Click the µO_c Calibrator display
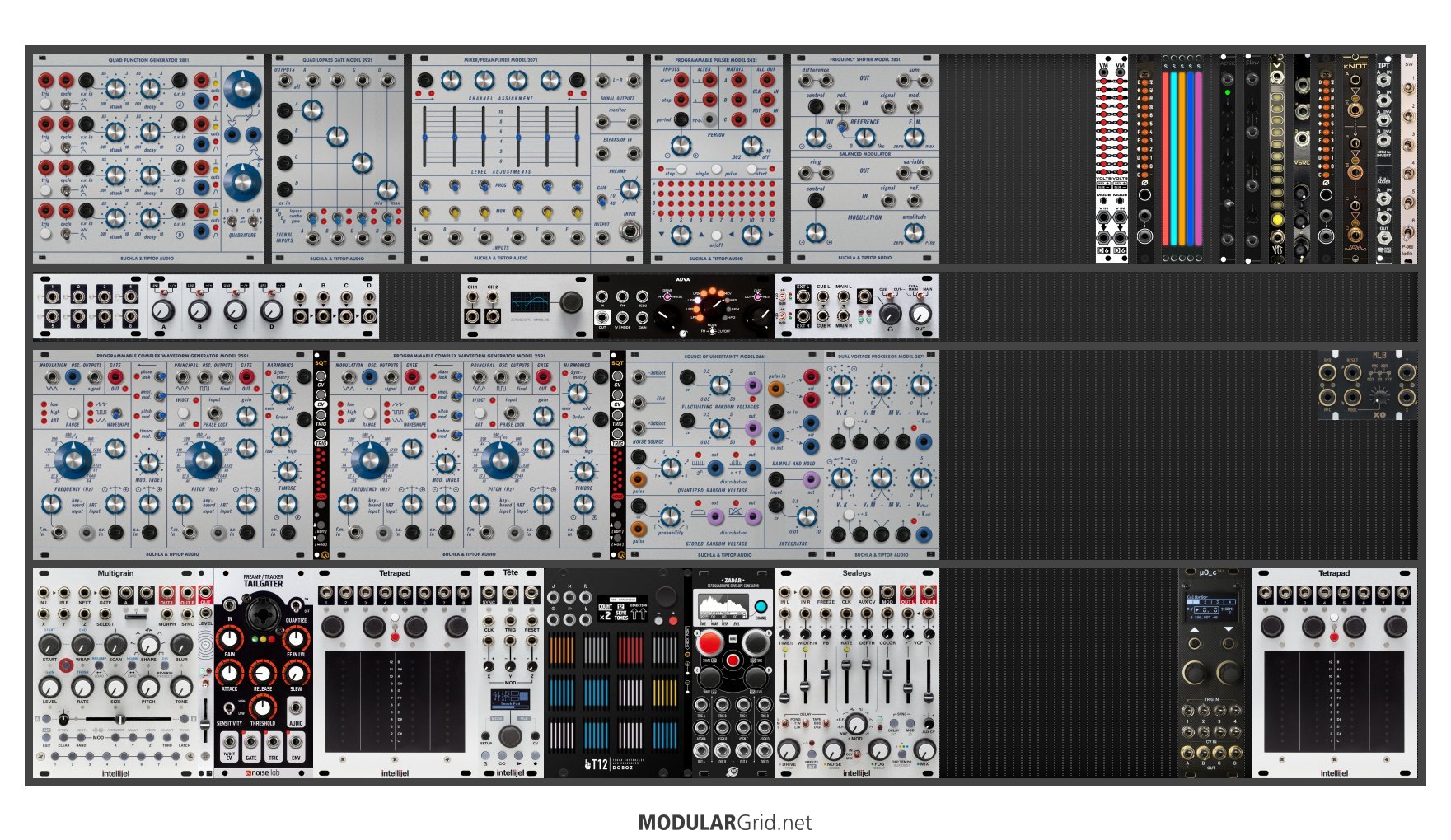 (x=1210, y=606)
